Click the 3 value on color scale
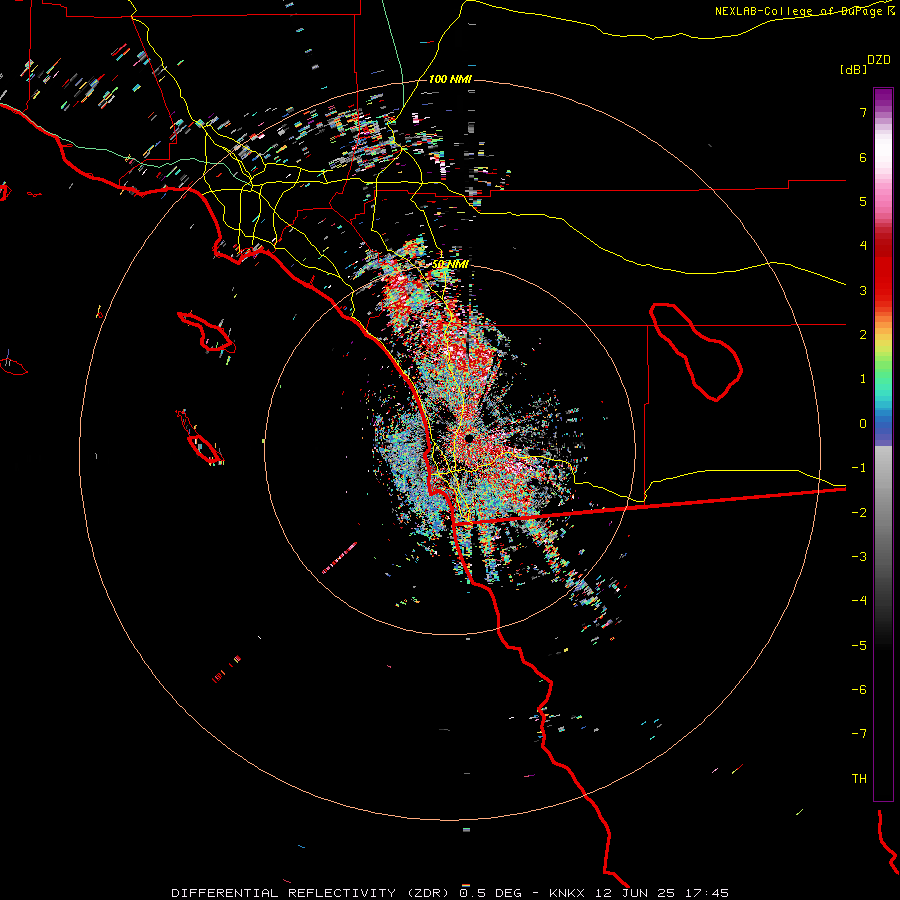900x900 pixels. (863, 290)
